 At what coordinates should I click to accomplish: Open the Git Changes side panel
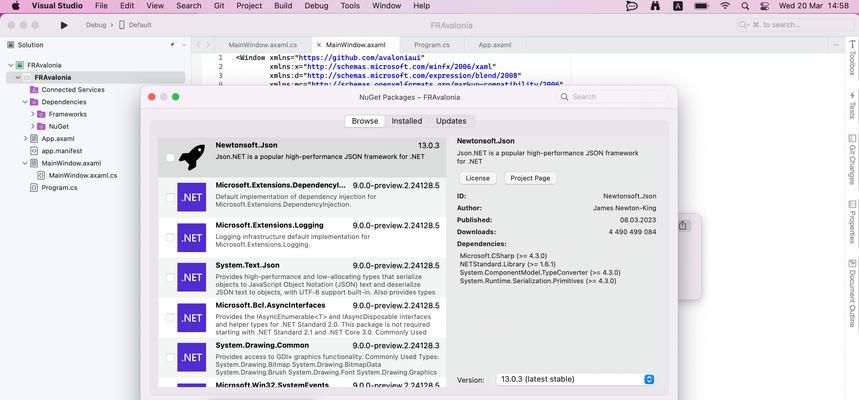[852, 159]
